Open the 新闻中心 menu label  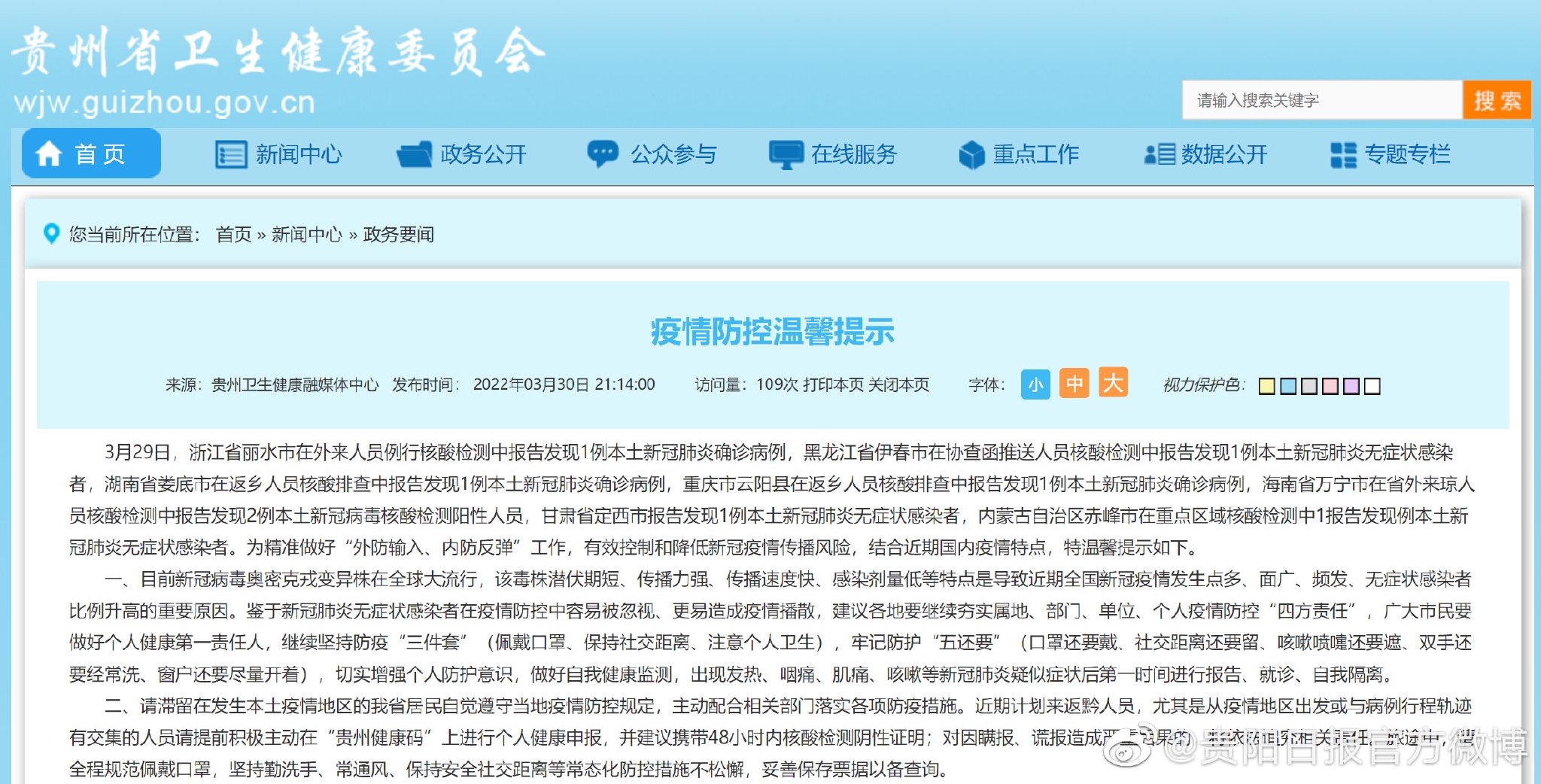tap(299, 154)
